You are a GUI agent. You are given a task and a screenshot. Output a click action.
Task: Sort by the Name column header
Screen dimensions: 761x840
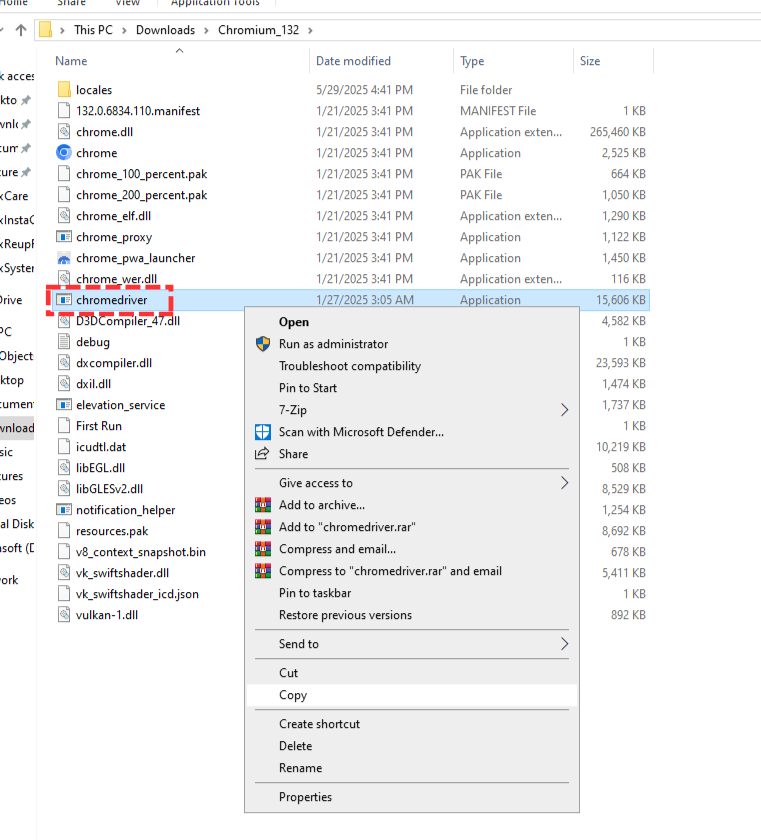click(x=71, y=61)
